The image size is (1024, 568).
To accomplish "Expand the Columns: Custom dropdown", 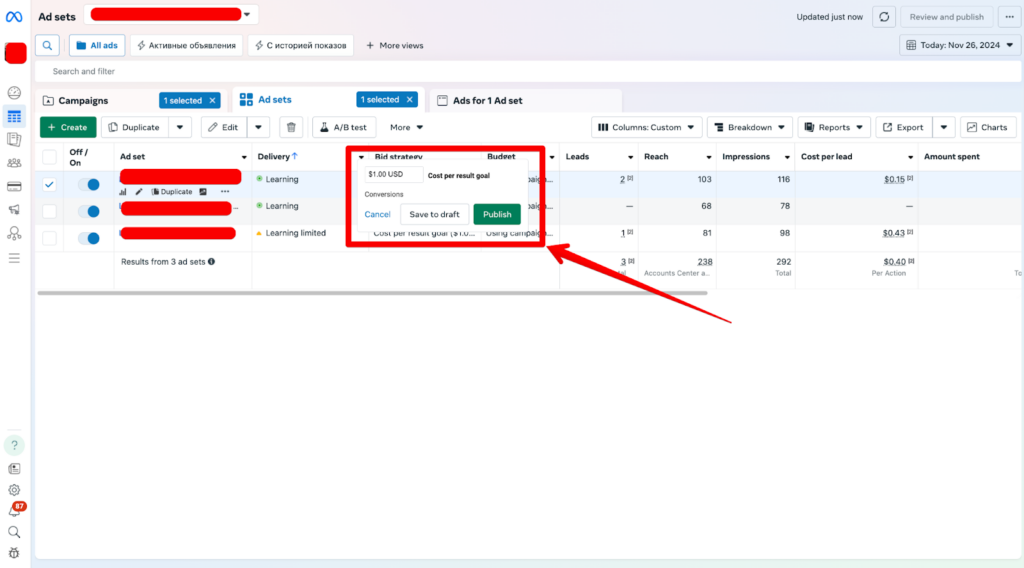I will pyautogui.click(x=645, y=127).
